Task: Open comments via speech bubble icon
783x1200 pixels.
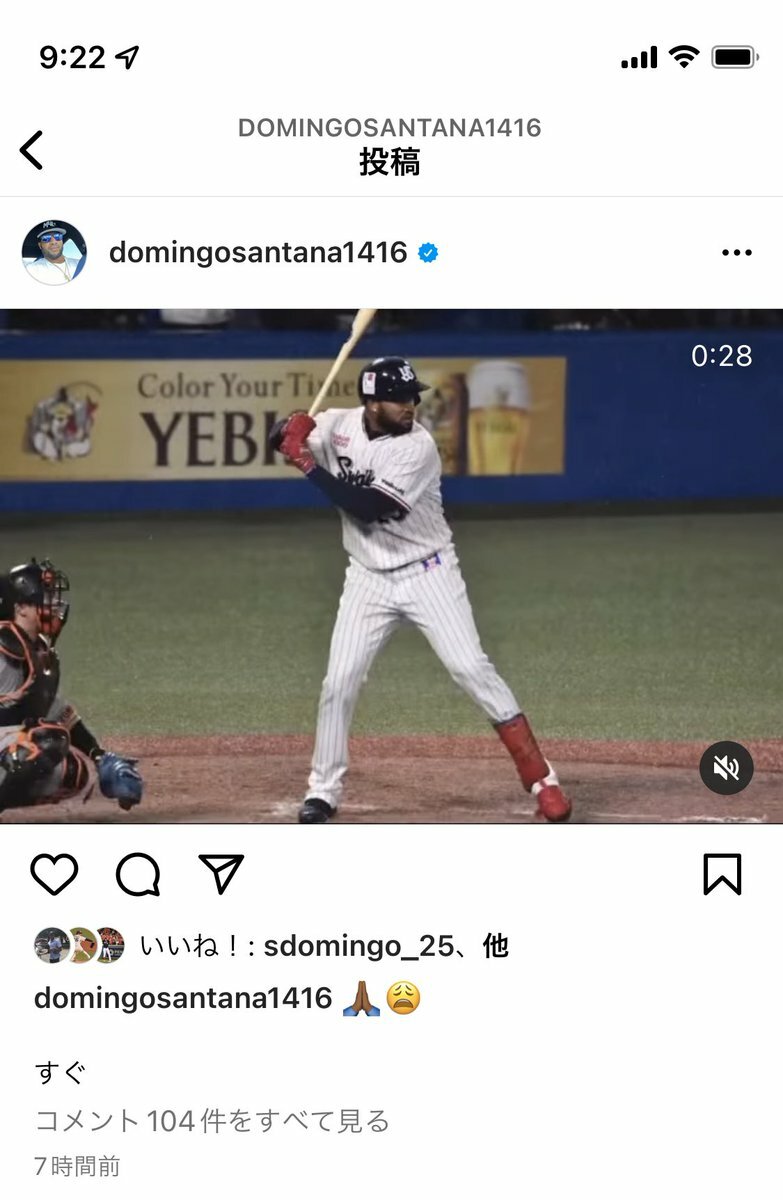Action: (x=138, y=875)
